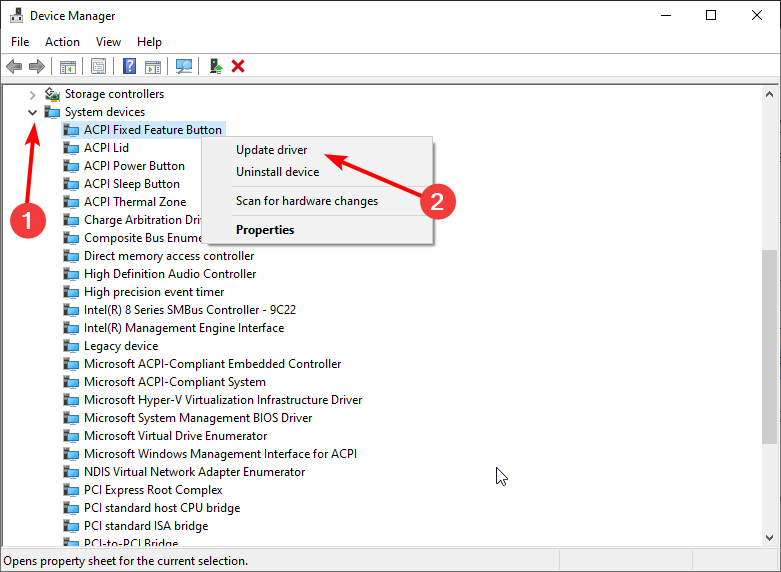Image resolution: width=781 pixels, height=572 pixels.
Task: Select Microsoft System Management BIOS Driver
Action: (x=198, y=418)
